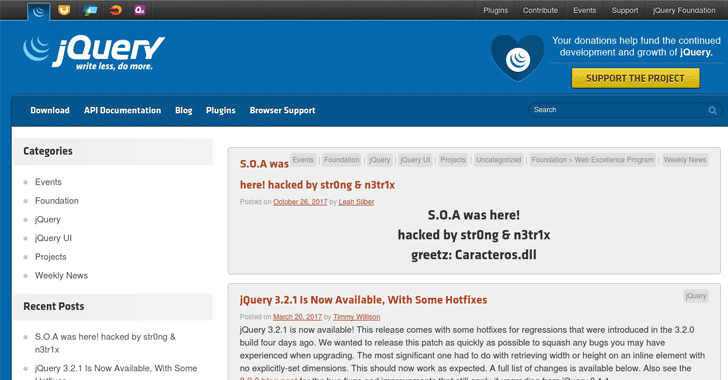Open API Documentation in navigation
The width and height of the screenshot is (728, 380).
pos(123,110)
